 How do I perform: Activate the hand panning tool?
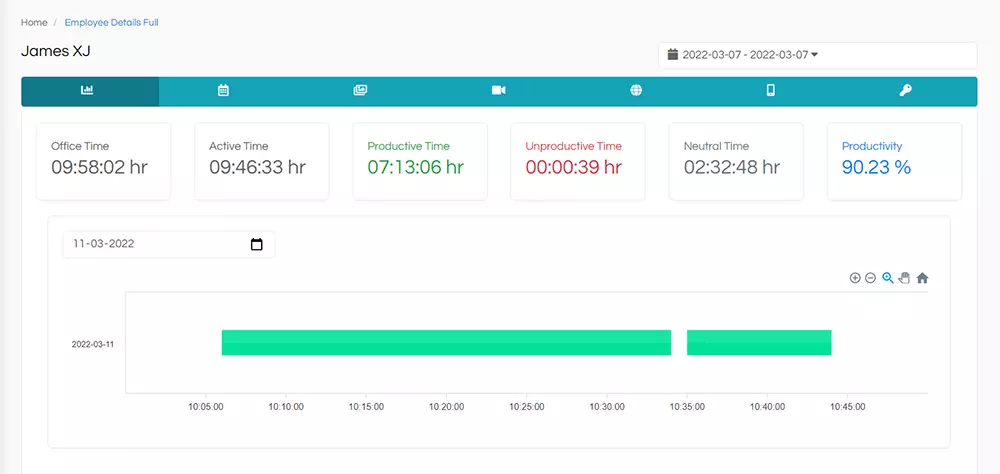(x=904, y=278)
